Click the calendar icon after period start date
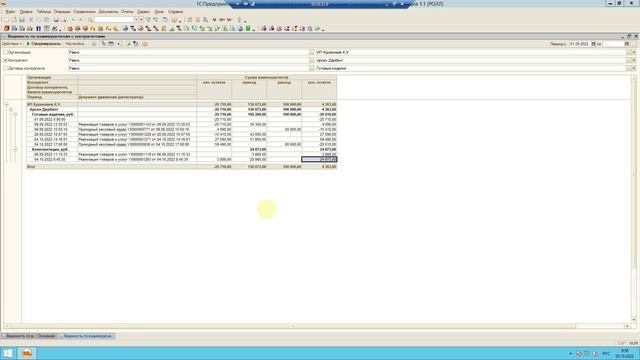 click(593, 44)
